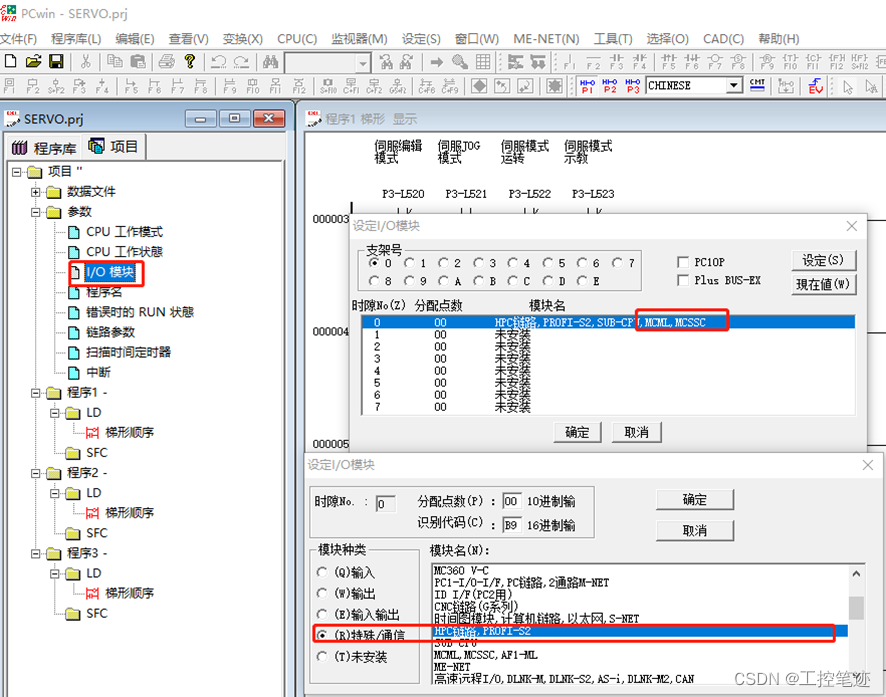Click the Redo arrow icon
Image resolution: width=886 pixels, height=697 pixels.
241,61
